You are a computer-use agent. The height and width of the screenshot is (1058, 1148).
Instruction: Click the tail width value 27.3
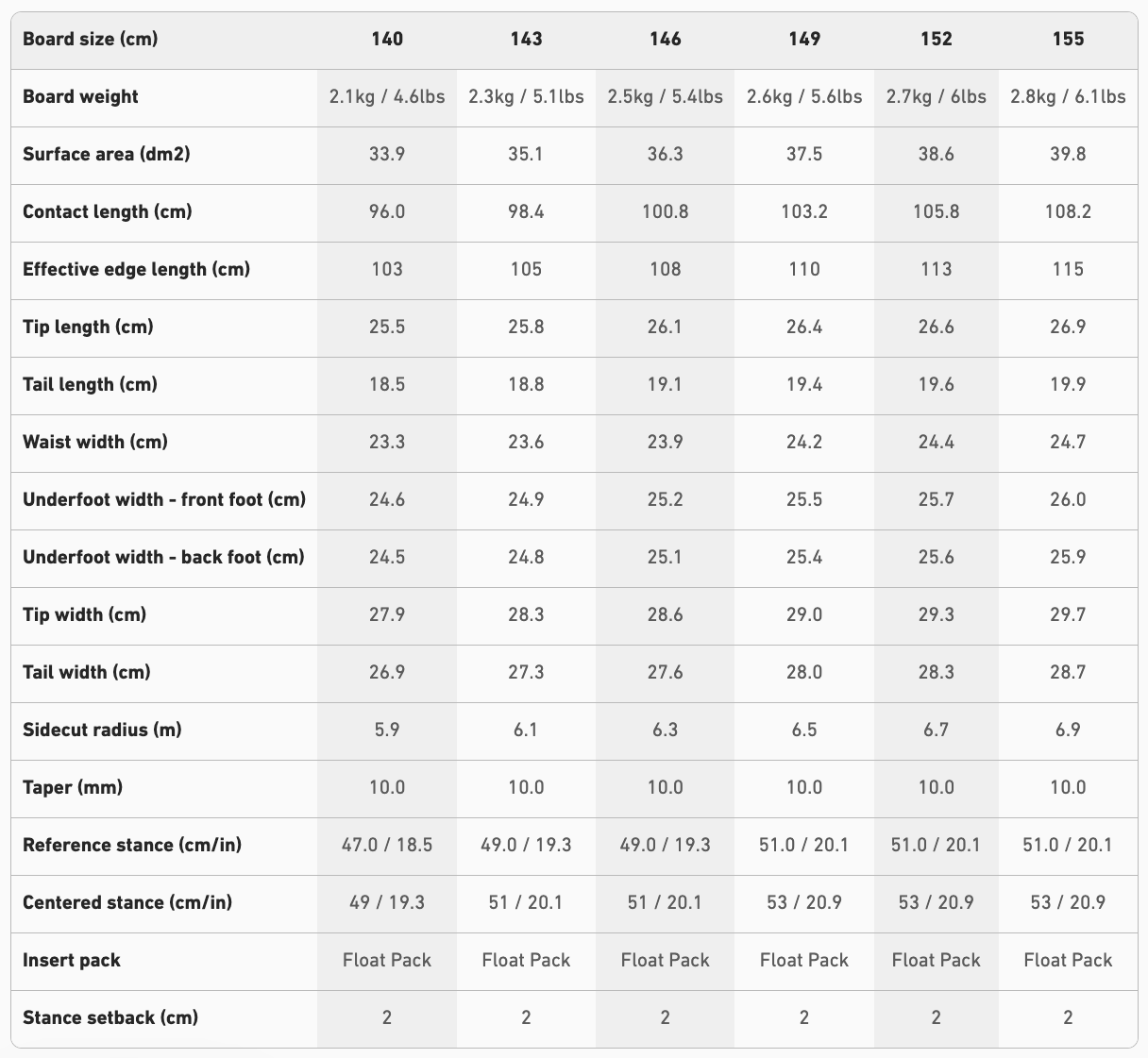[526, 672]
